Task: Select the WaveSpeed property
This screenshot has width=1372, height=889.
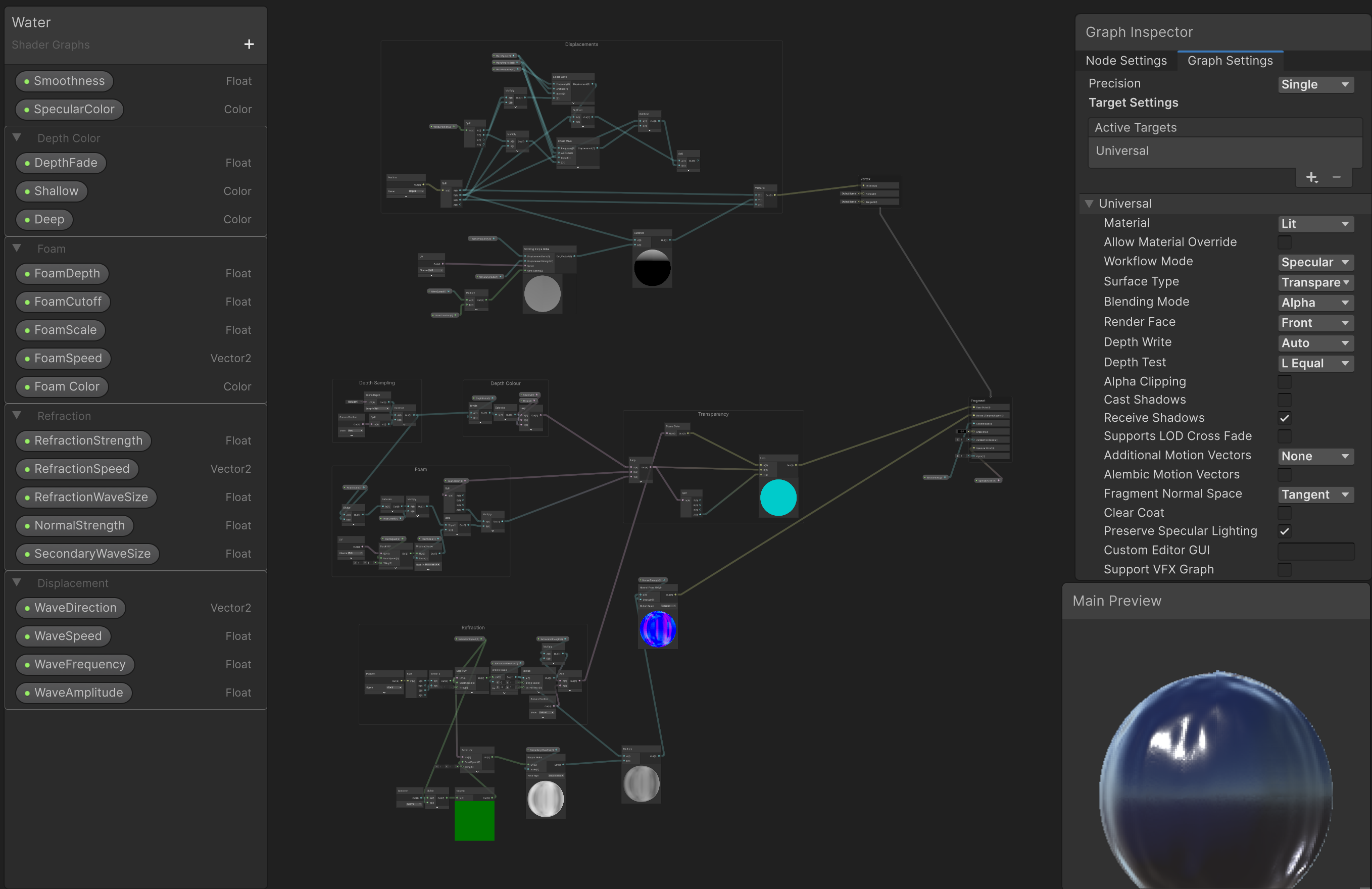Action: coord(64,636)
